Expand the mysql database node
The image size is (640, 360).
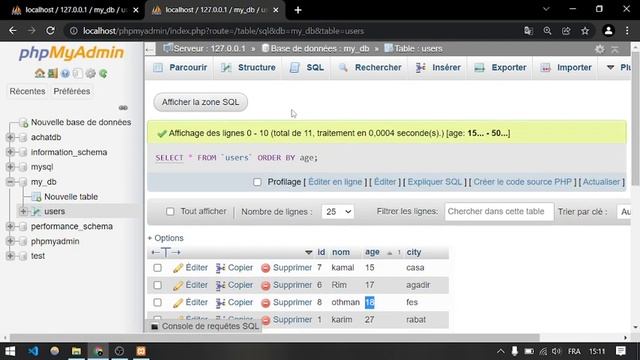[x=10, y=167]
